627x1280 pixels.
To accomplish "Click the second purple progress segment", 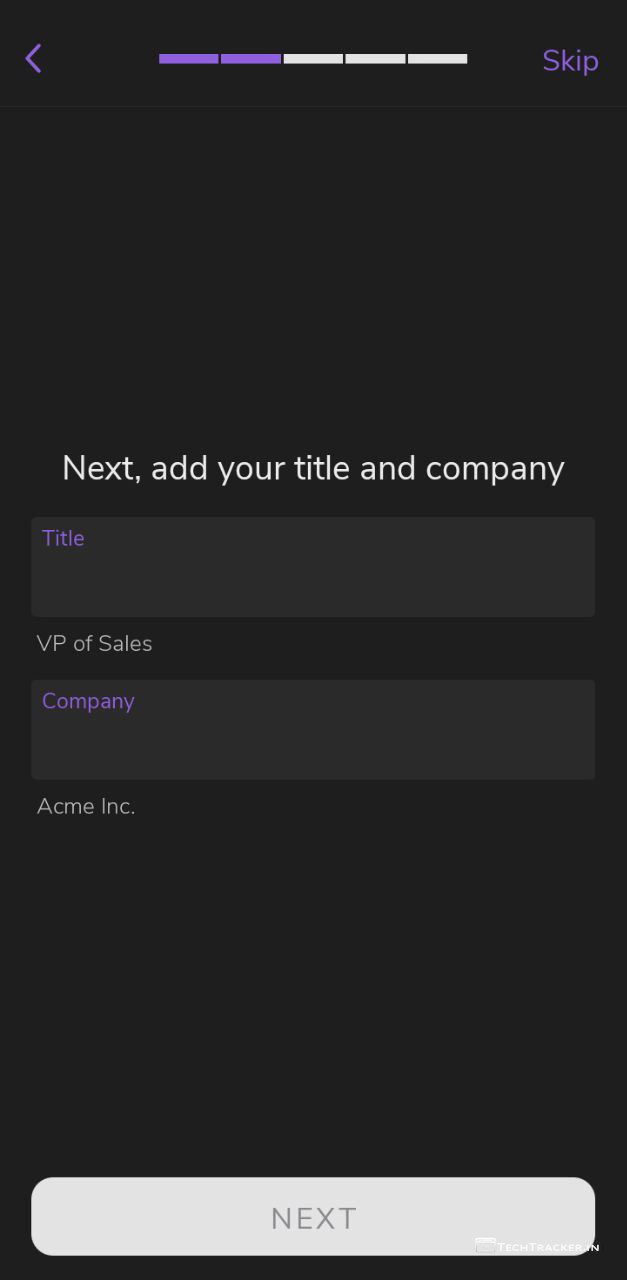I will [x=251, y=59].
